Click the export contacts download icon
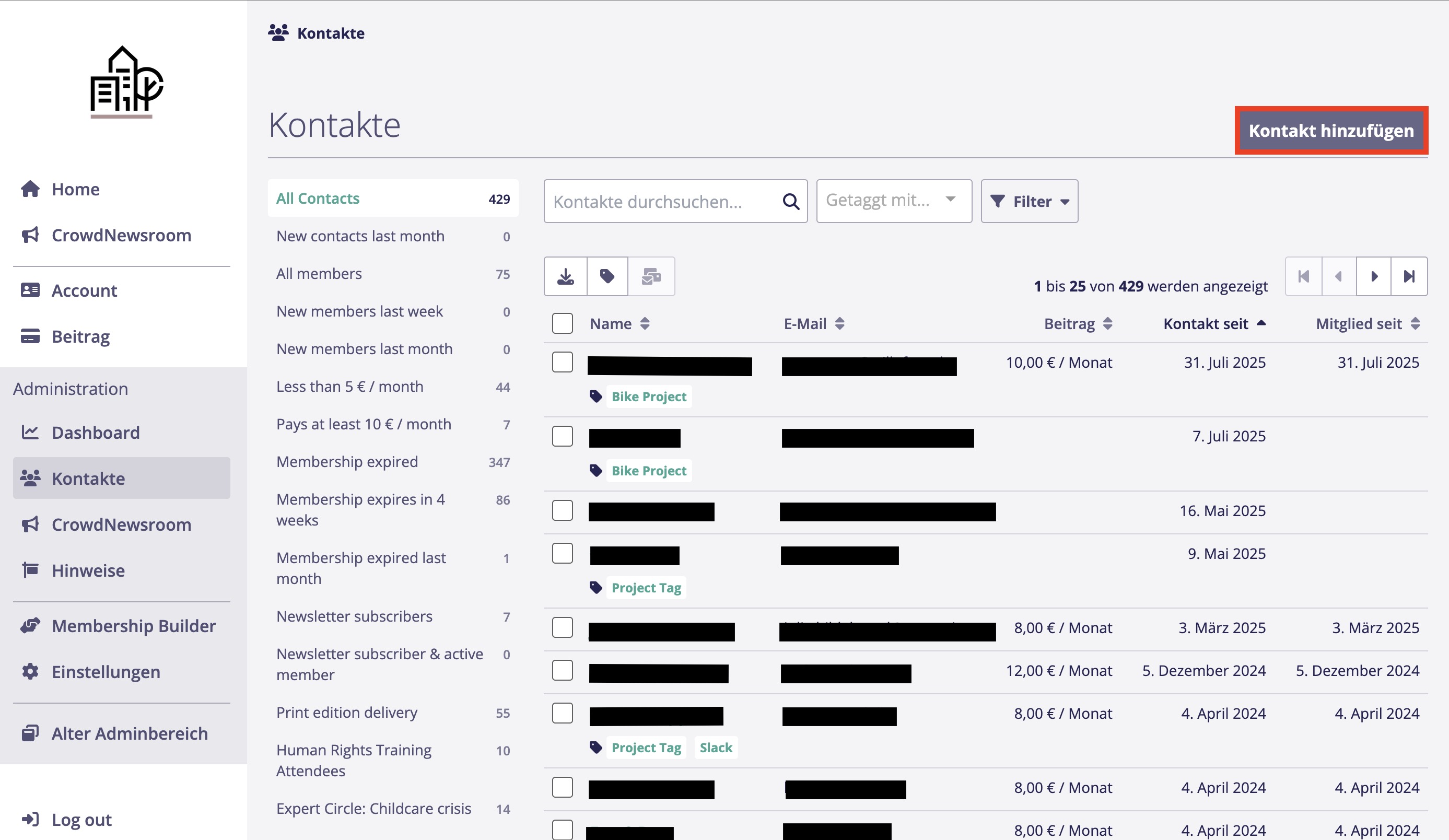This screenshot has height=840, width=1449. point(565,276)
